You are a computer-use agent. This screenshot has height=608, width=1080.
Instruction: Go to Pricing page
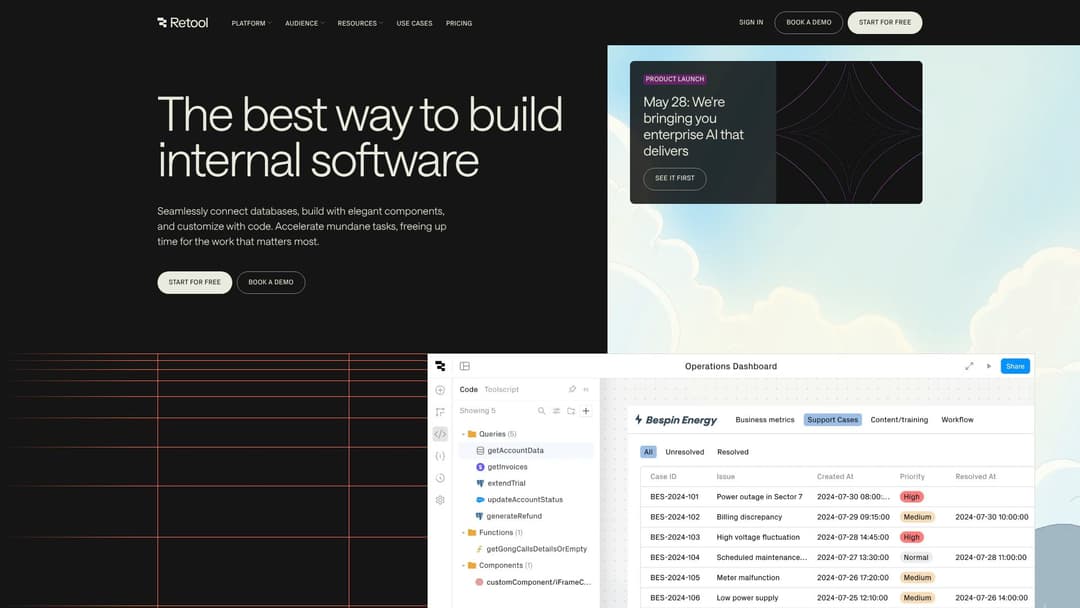coord(459,23)
